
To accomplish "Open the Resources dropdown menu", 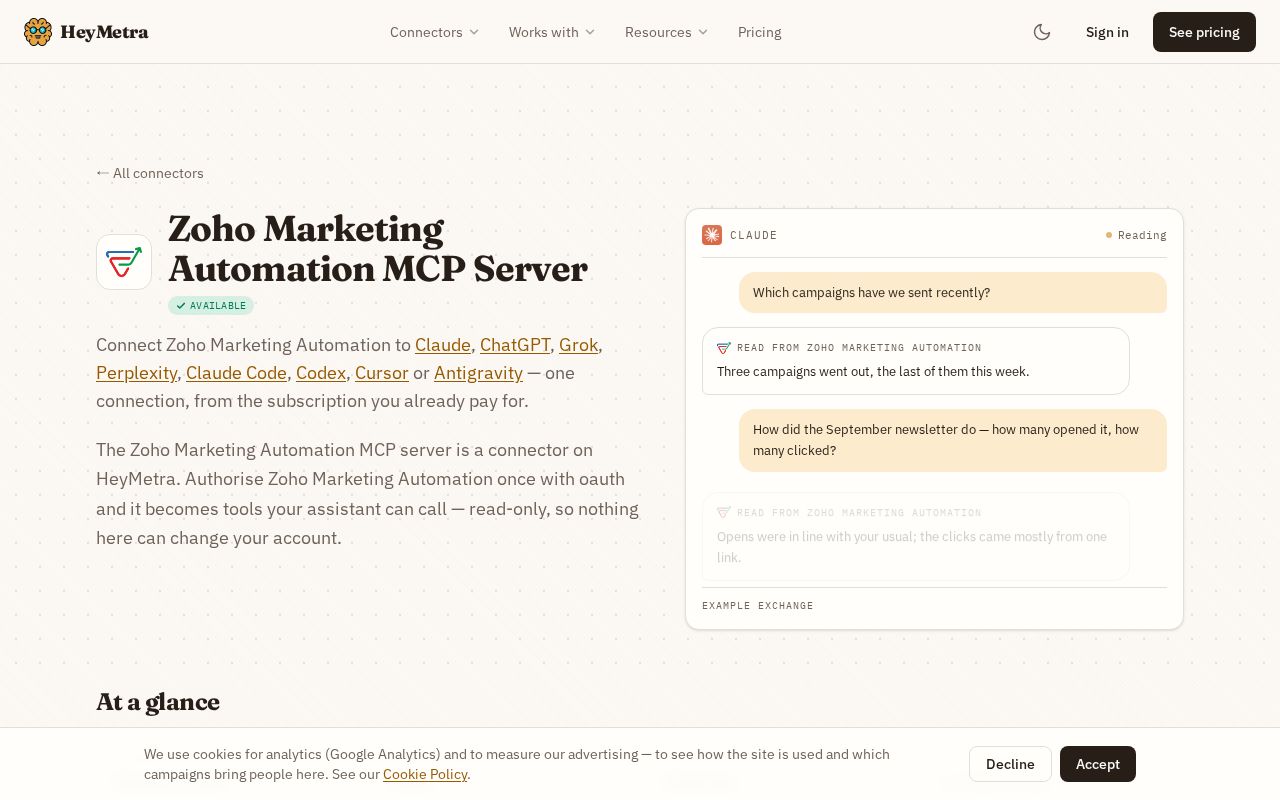I will [666, 32].
